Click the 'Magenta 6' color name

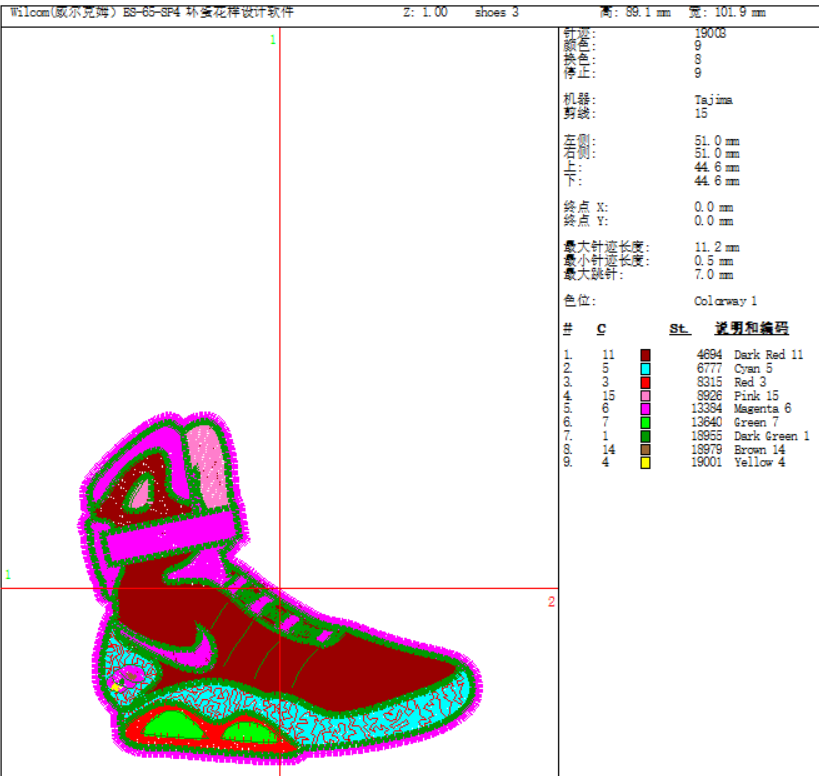[x=763, y=409]
